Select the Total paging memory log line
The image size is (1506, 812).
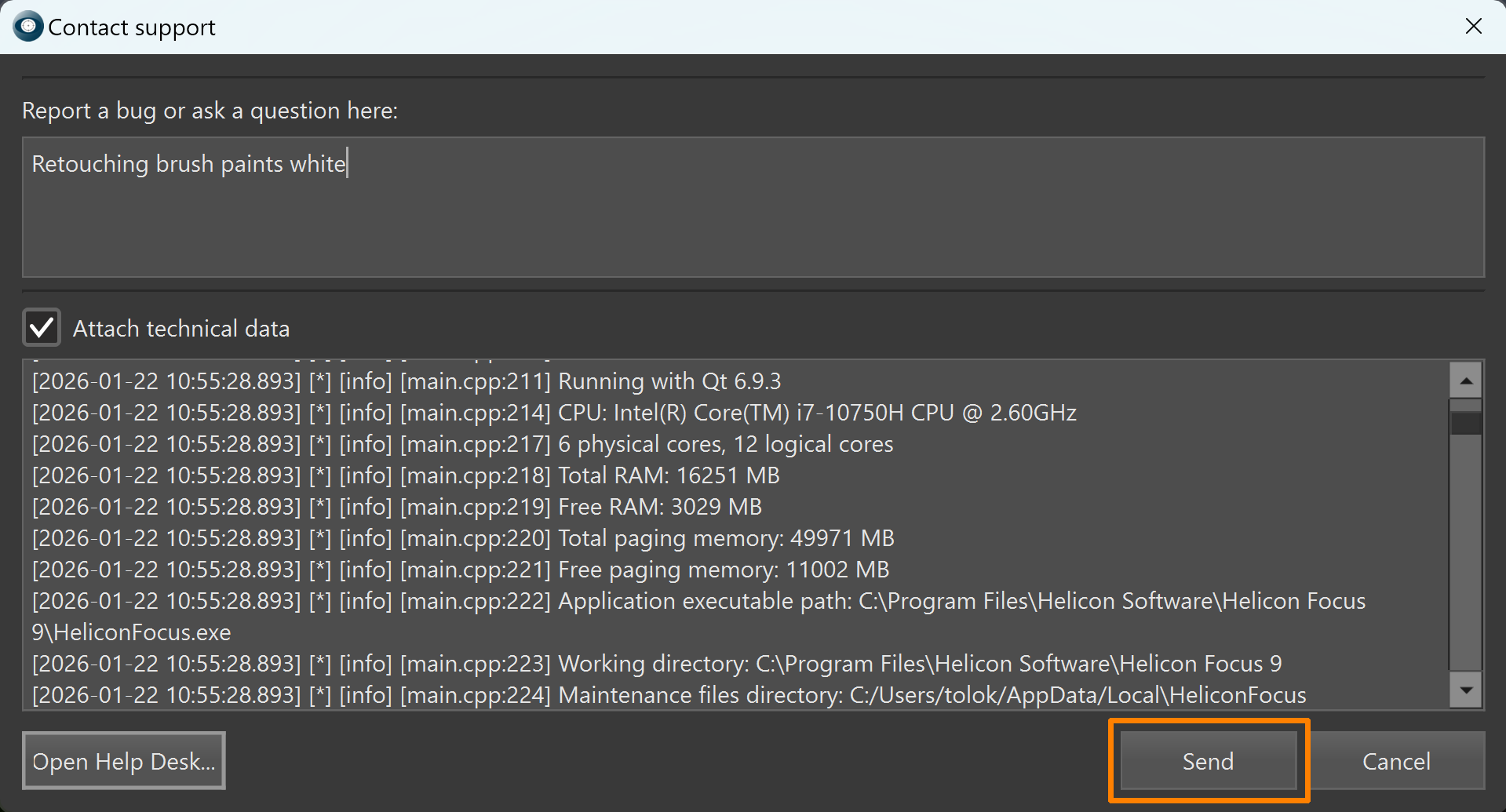click(x=463, y=538)
